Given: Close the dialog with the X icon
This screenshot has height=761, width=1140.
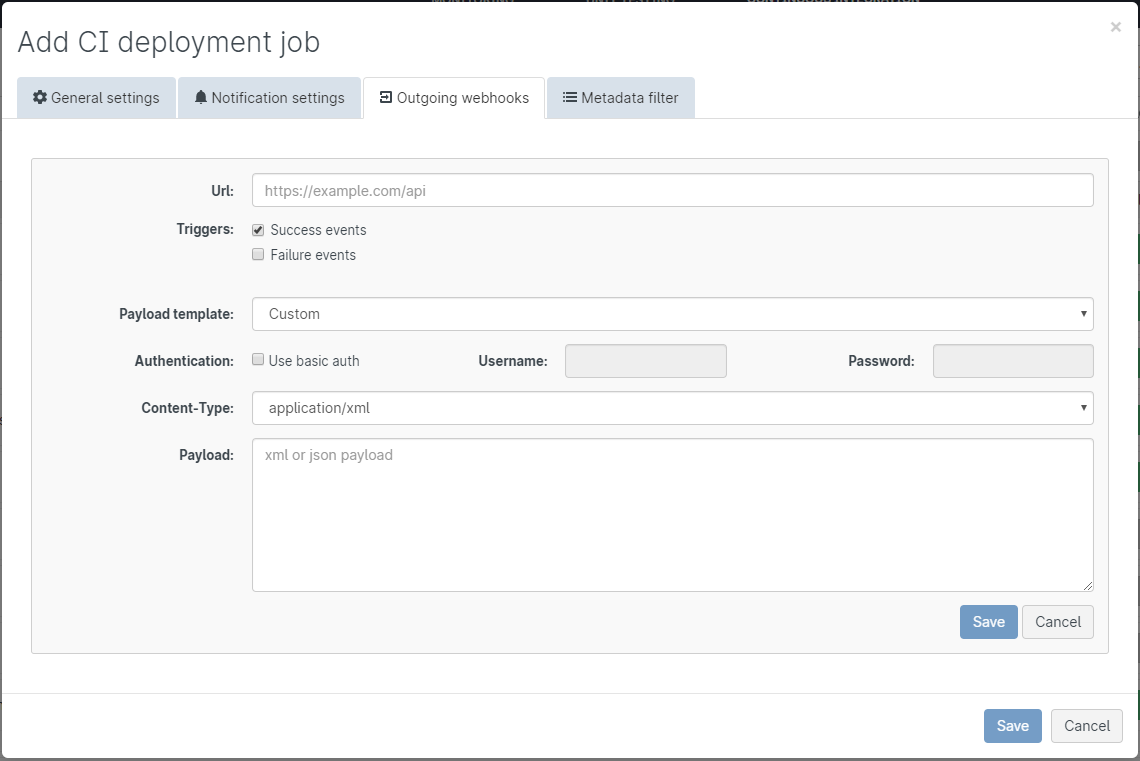Looking at the screenshot, I should 1115,28.
